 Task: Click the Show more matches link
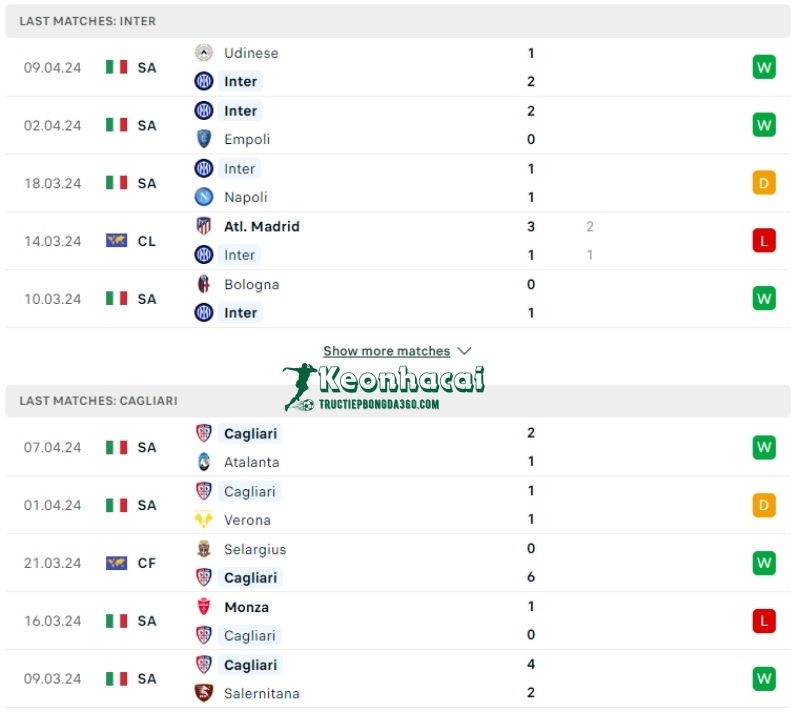tap(388, 351)
